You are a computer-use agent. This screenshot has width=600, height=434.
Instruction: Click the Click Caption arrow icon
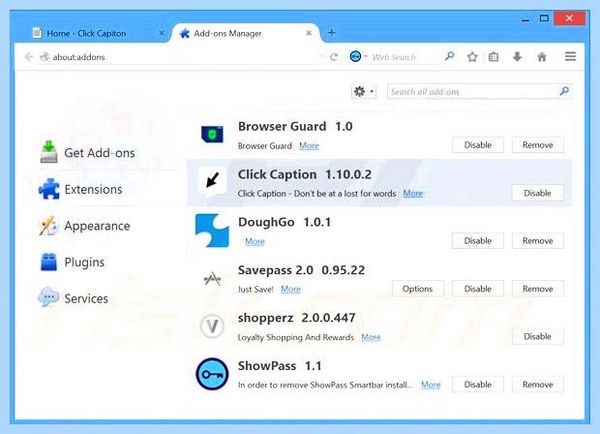click(x=212, y=179)
